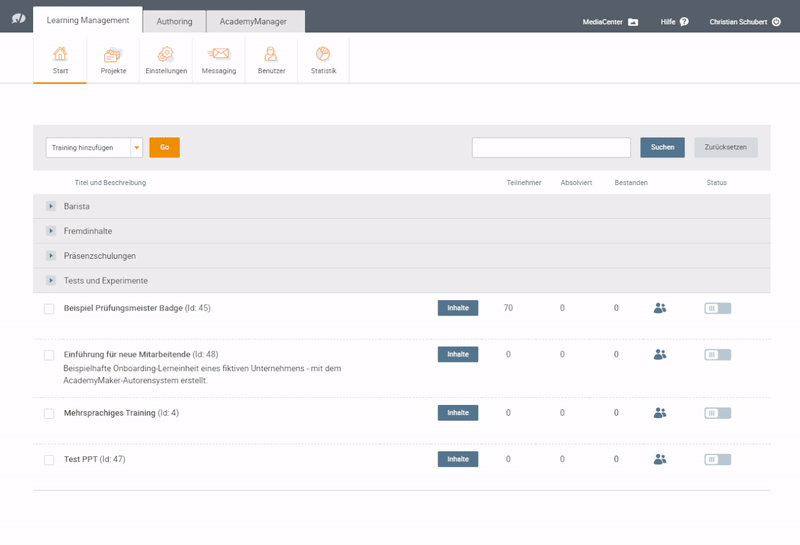The width and height of the screenshot is (800, 545).
Task: Click into the search text field
Action: 551,147
